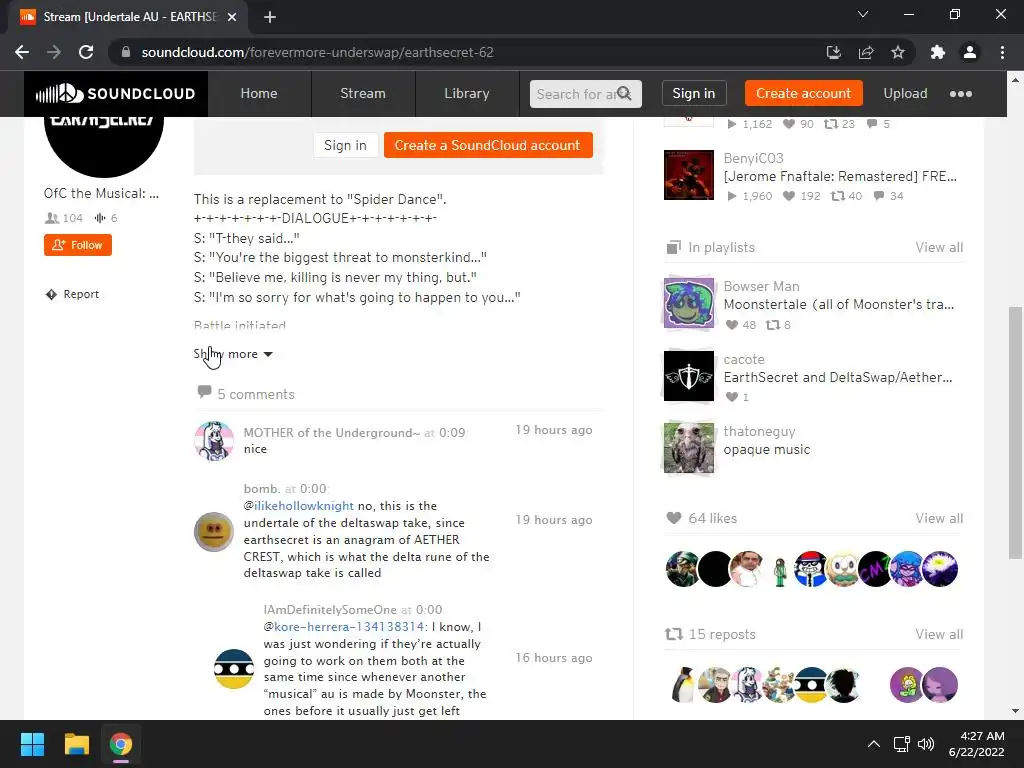
Task: Open the Jerome Fnaftale: Remastered track
Action: (840, 176)
